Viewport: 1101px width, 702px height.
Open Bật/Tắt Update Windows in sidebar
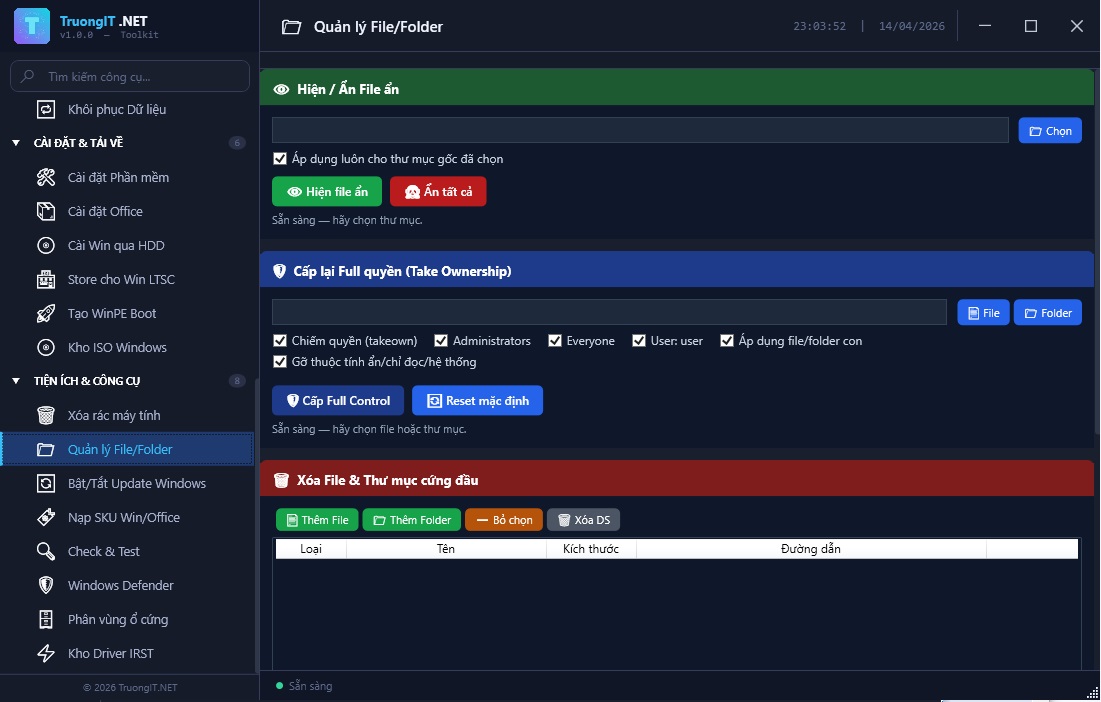(136, 483)
